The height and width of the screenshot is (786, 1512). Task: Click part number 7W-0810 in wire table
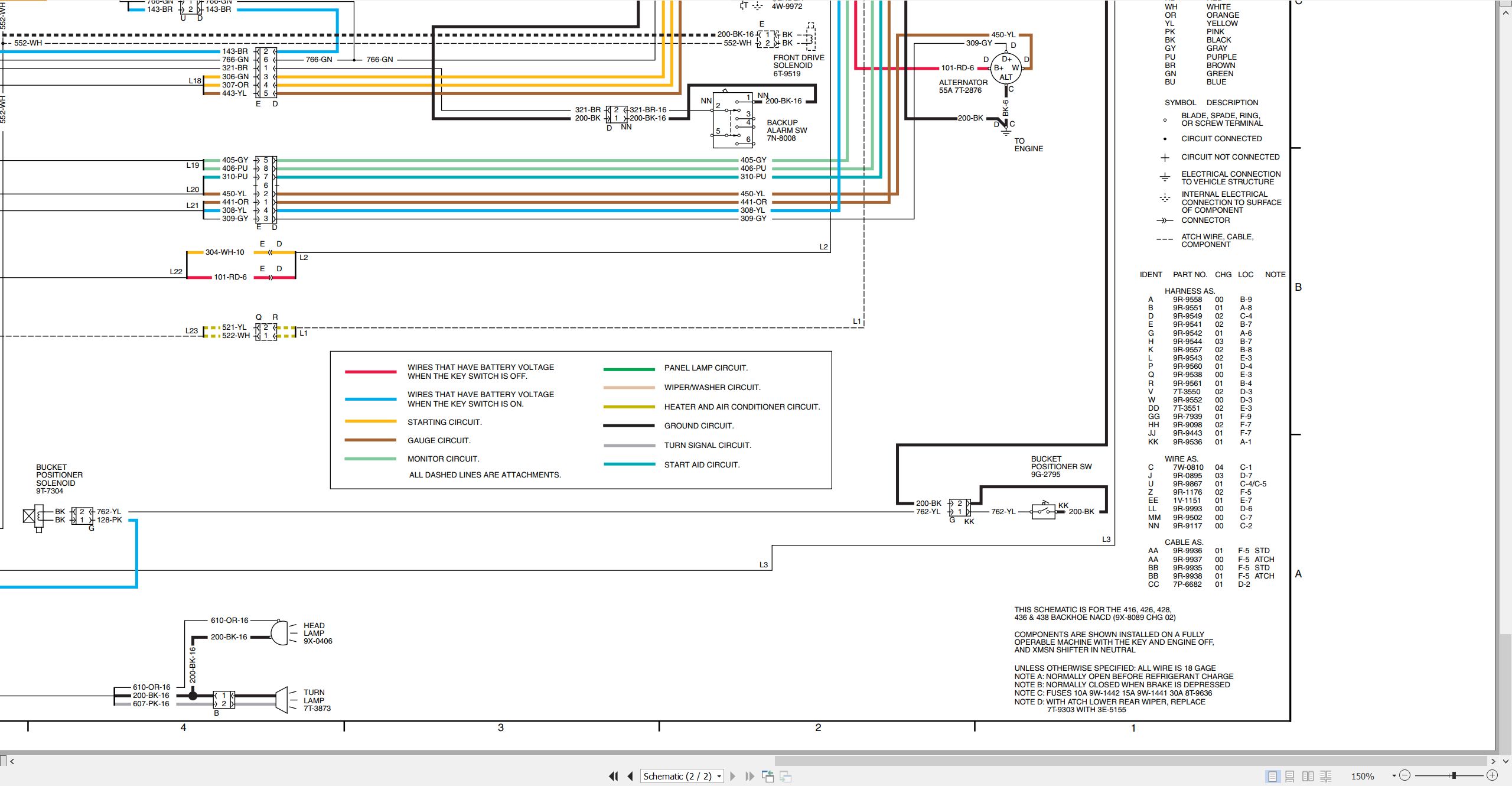(x=1188, y=467)
